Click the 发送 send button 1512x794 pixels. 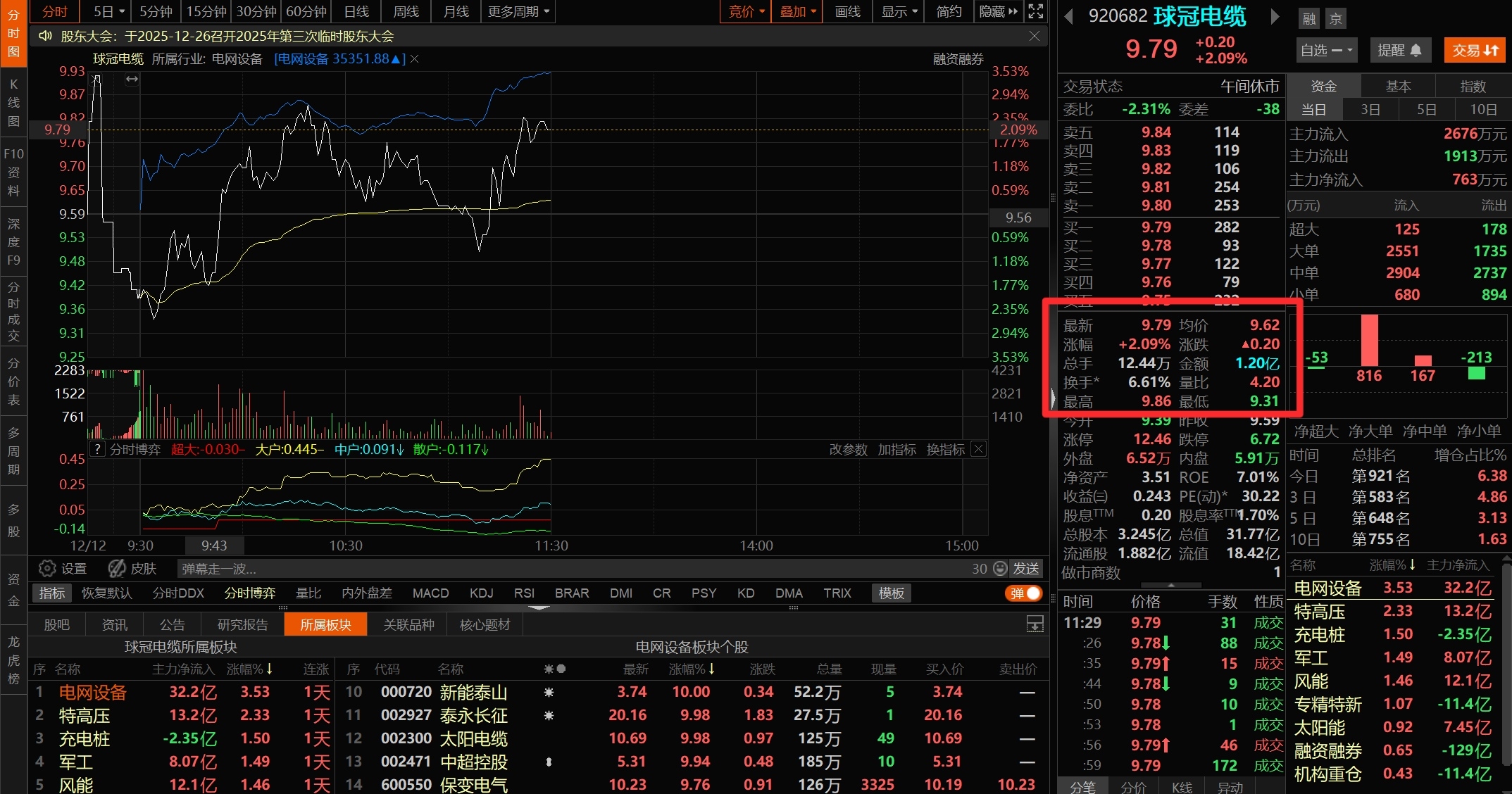click(1026, 568)
